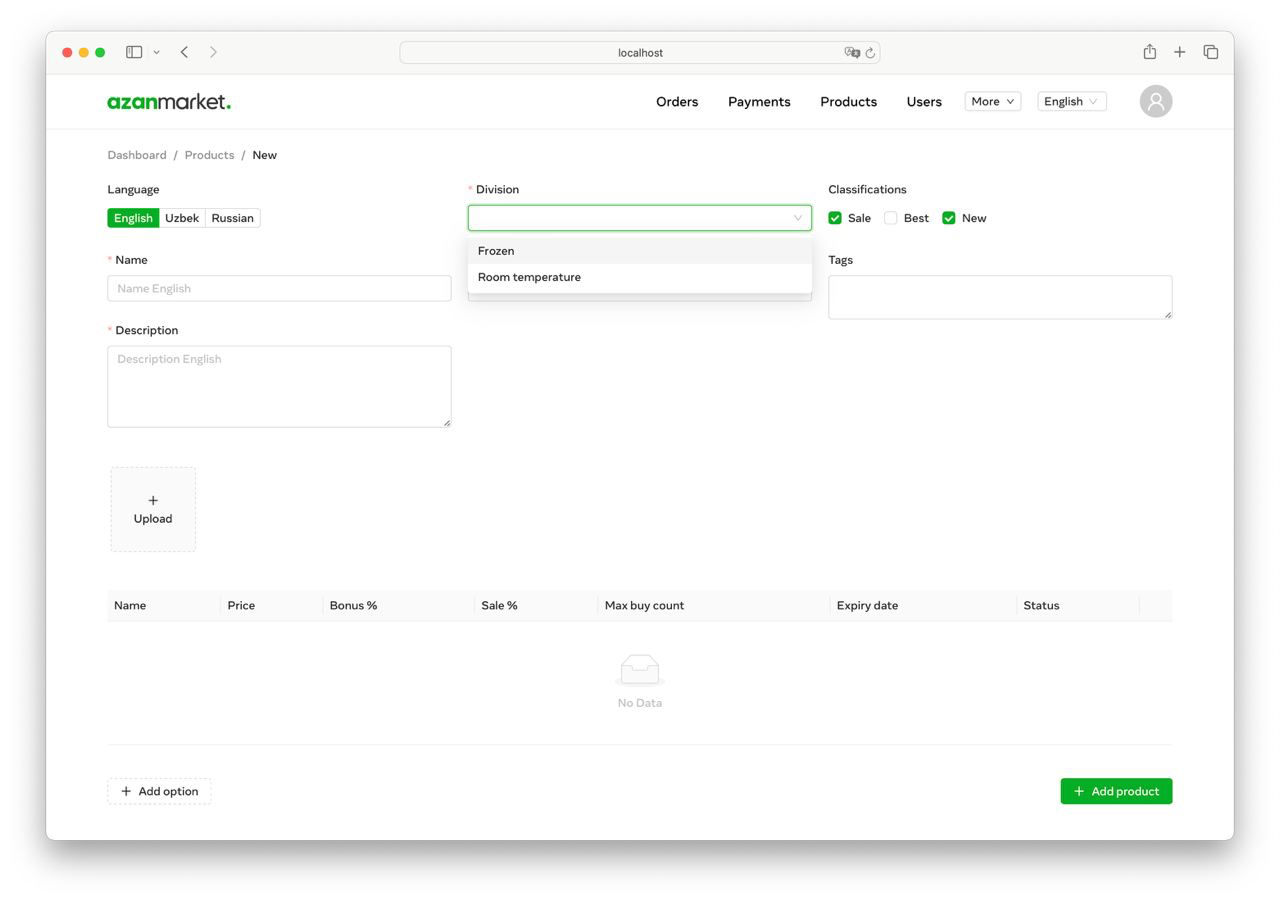Click the azanmarket logo
1280x901 pixels.
pyautogui.click(x=168, y=101)
